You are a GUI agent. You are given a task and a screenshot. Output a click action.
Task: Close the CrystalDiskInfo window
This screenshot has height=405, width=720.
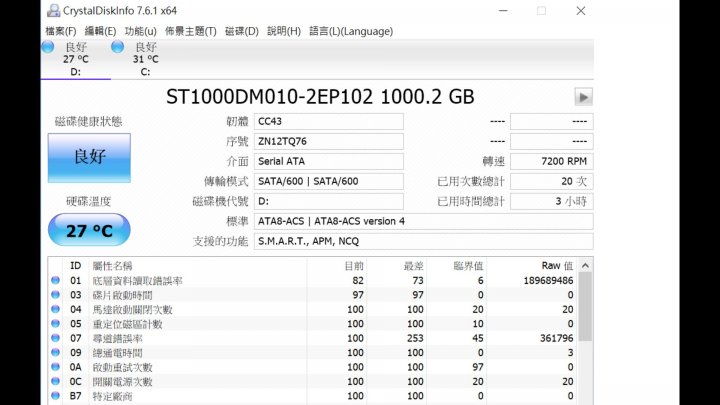point(581,11)
